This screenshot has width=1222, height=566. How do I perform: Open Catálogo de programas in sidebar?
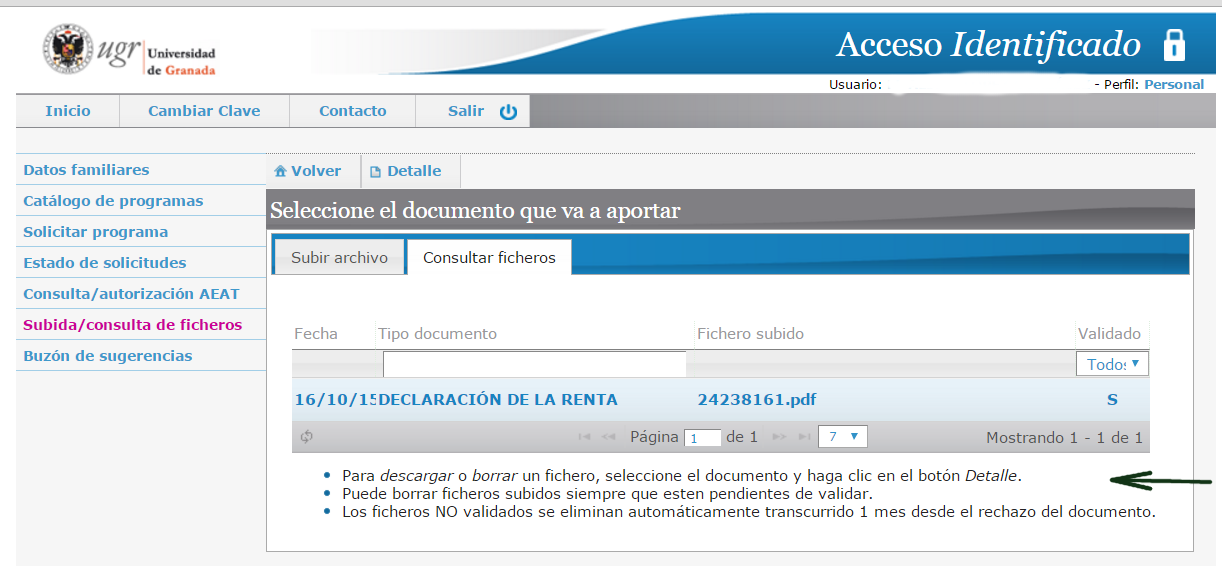tap(113, 201)
